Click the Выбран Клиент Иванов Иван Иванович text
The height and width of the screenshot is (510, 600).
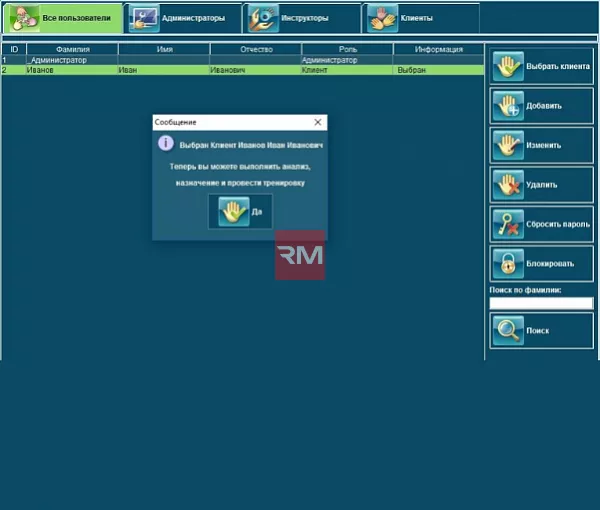tap(251, 145)
